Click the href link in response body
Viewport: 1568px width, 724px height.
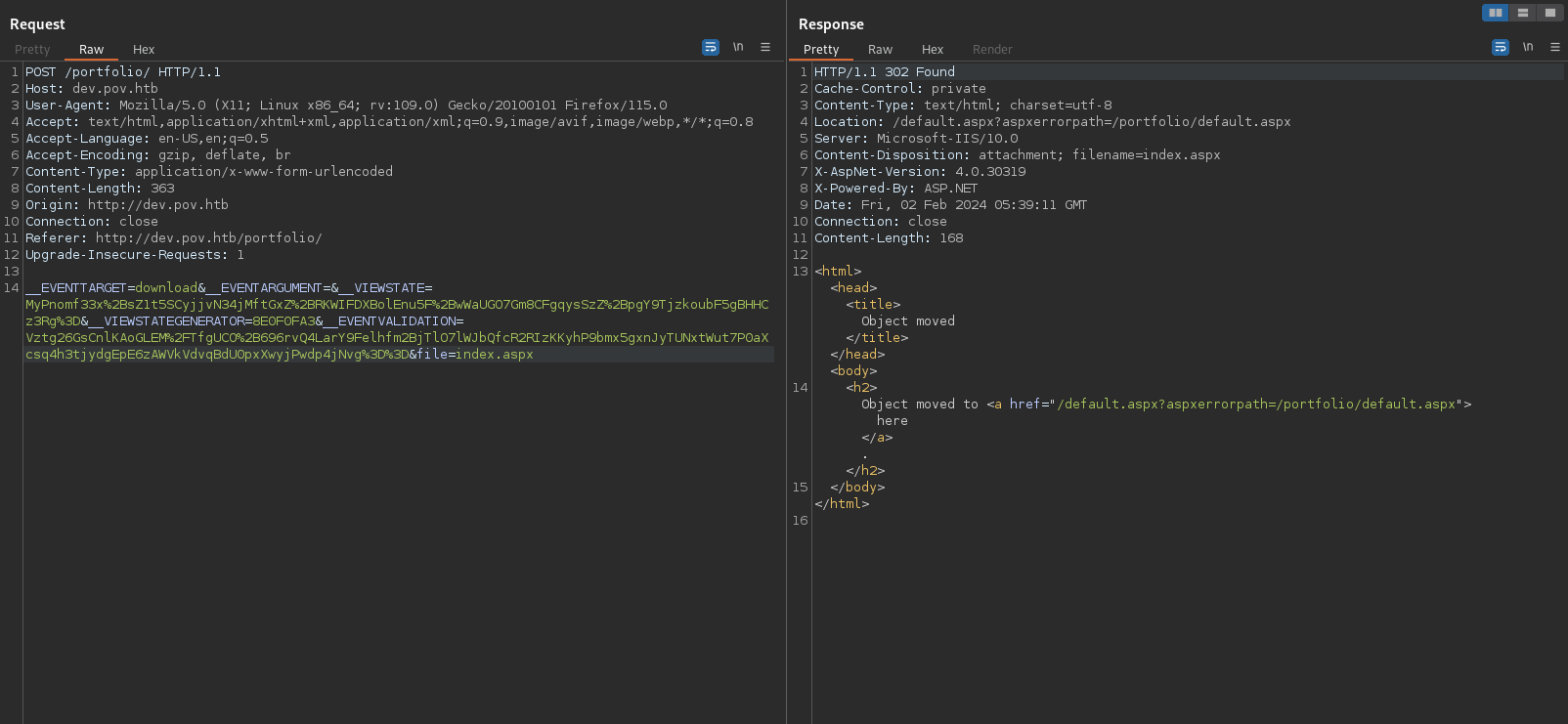1256,405
